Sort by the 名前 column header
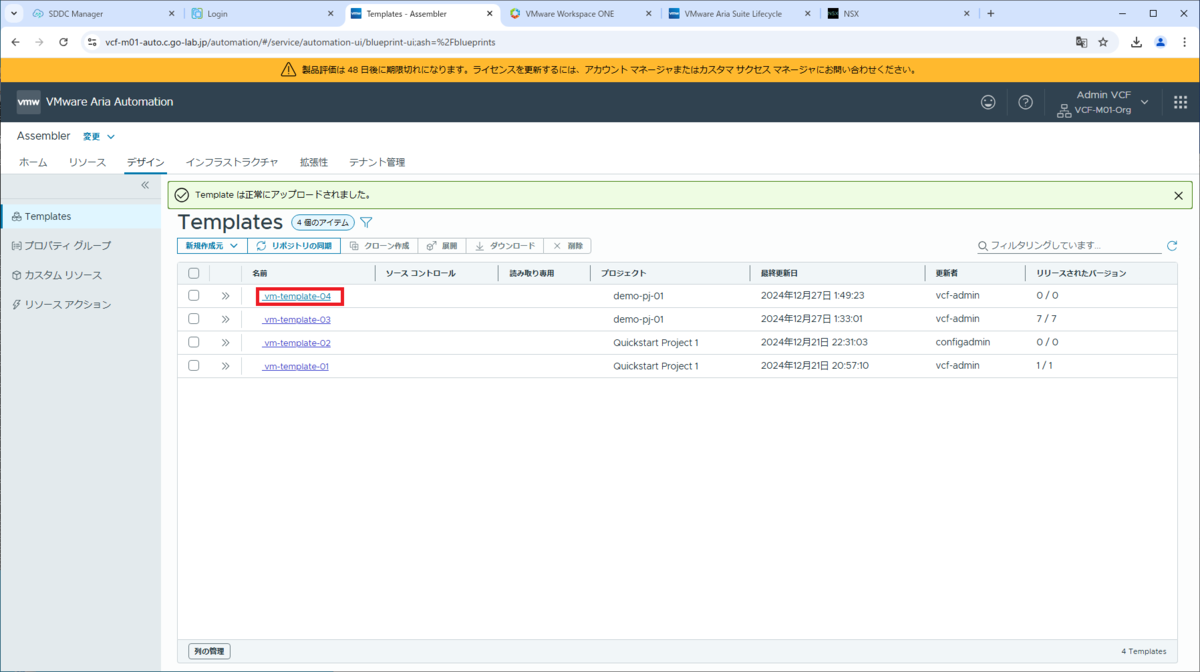Viewport: 1200px width, 672px height. click(x=259, y=273)
